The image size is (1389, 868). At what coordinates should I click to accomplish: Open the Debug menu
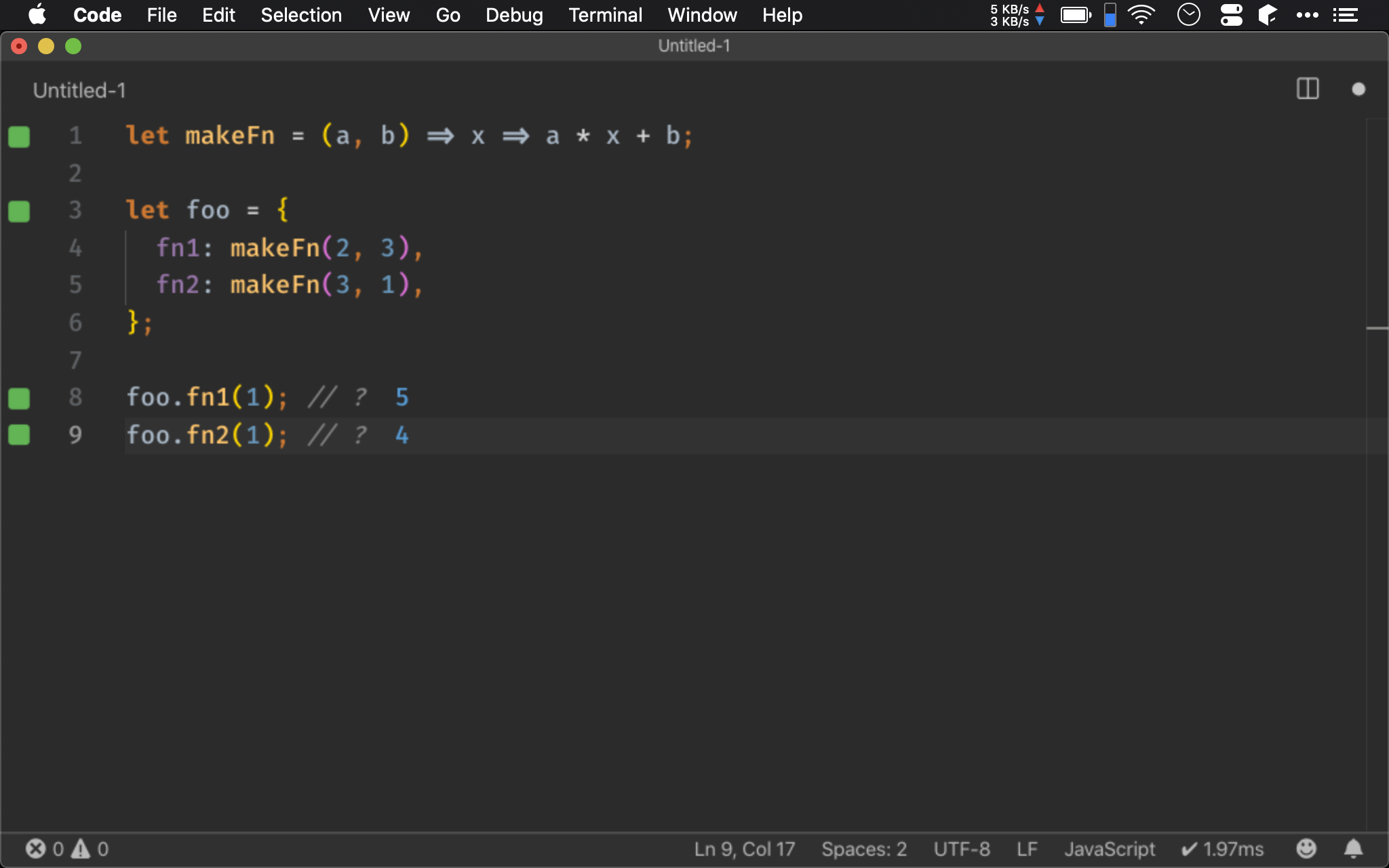(x=514, y=15)
